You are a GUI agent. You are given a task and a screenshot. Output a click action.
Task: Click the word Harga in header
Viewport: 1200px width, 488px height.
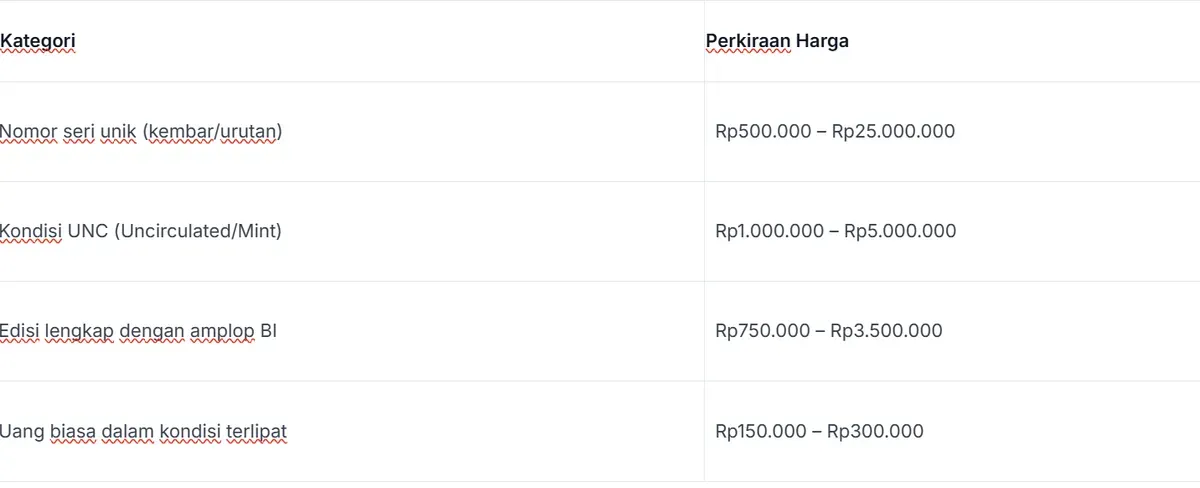[x=822, y=42]
